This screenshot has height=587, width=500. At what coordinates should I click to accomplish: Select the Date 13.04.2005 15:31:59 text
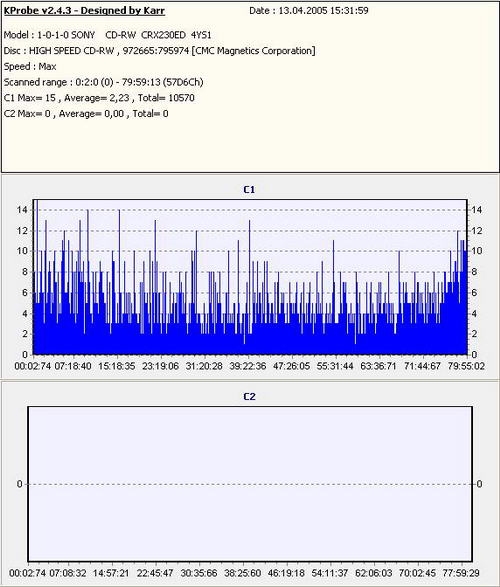coord(309,11)
